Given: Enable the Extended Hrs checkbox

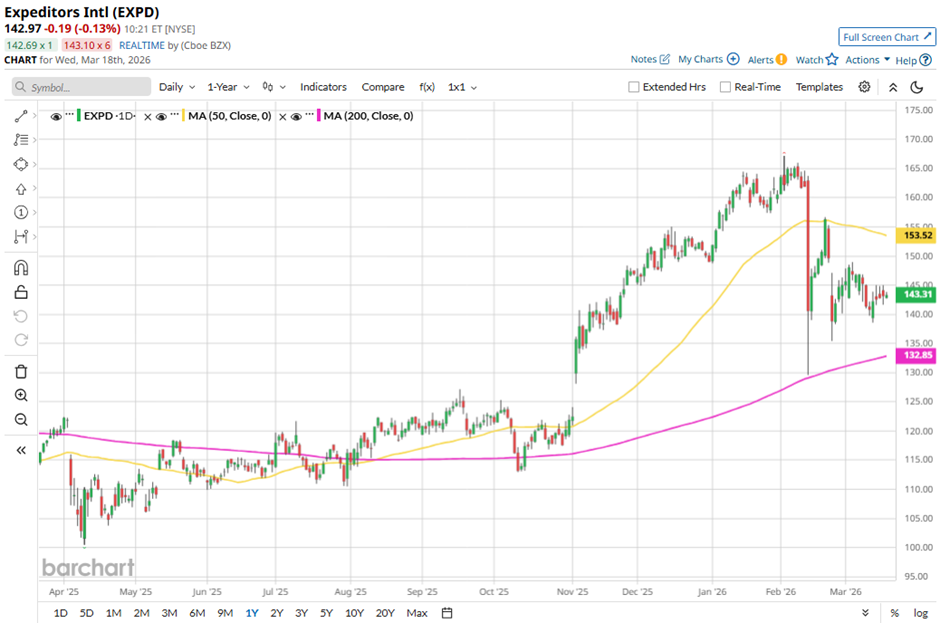Looking at the screenshot, I should pos(634,87).
